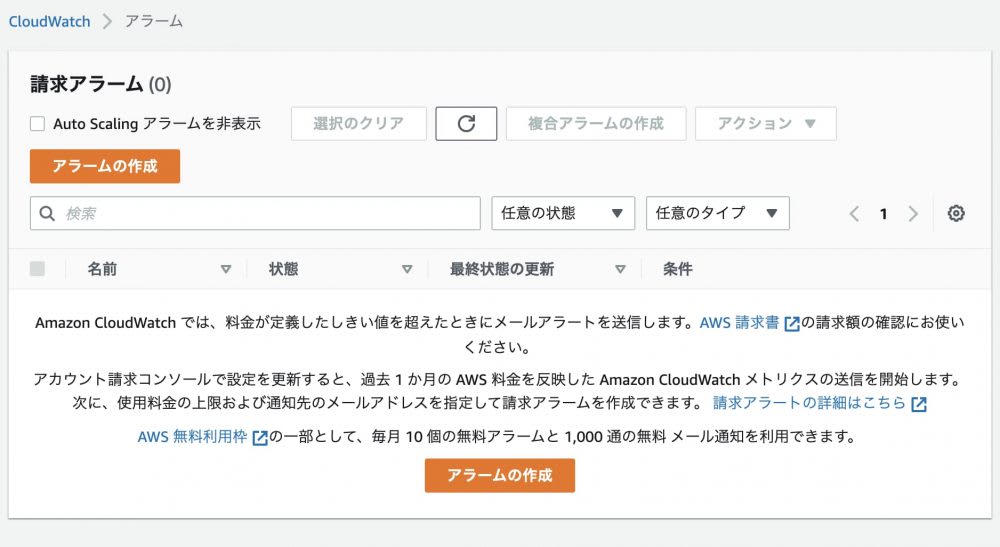Sort by 名前 column arrow
The image size is (1000, 547).
coord(226,269)
